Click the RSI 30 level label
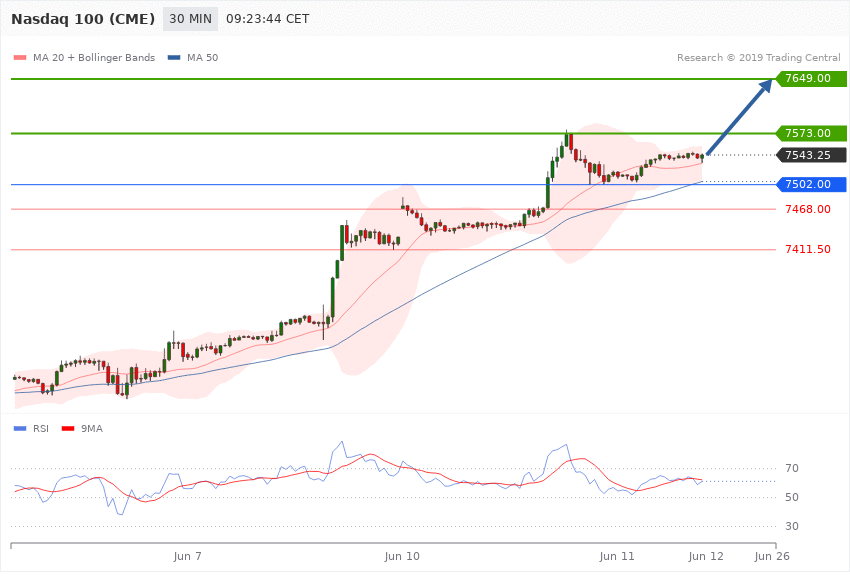 coord(791,526)
